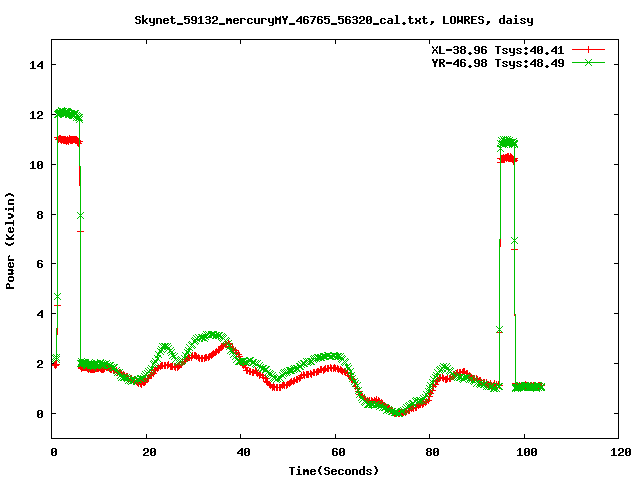Image resolution: width=640 pixels, height=480 pixels.
Task: Click the x-axis tick label 80
Action: coord(432,452)
